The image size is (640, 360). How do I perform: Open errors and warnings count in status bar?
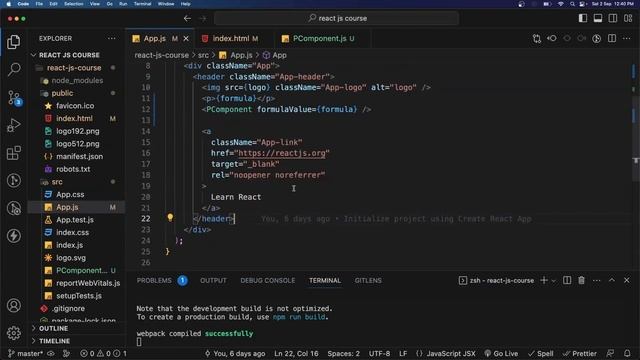[x=103, y=353]
